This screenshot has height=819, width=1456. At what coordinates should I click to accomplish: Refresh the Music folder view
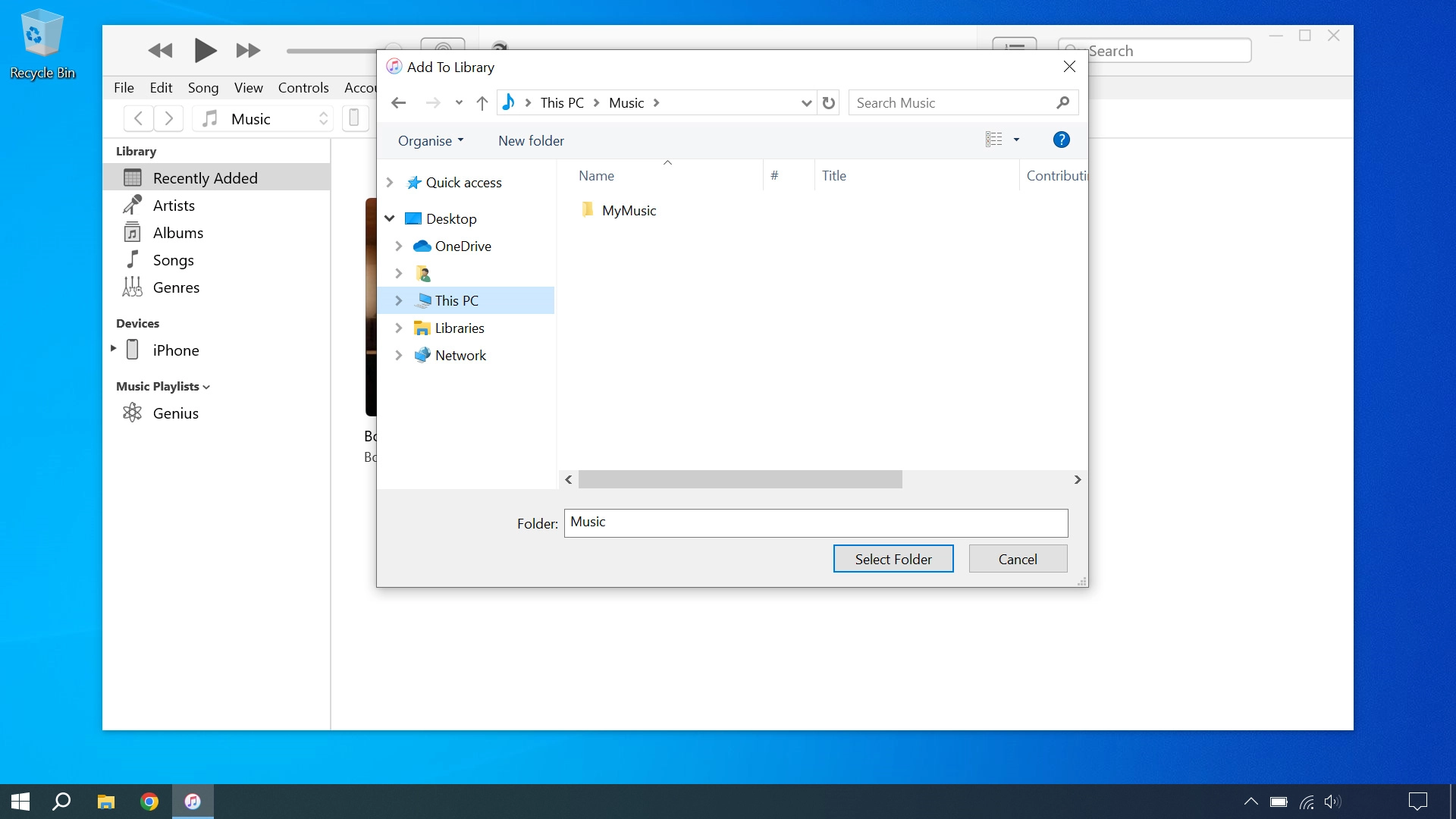(828, 102)
